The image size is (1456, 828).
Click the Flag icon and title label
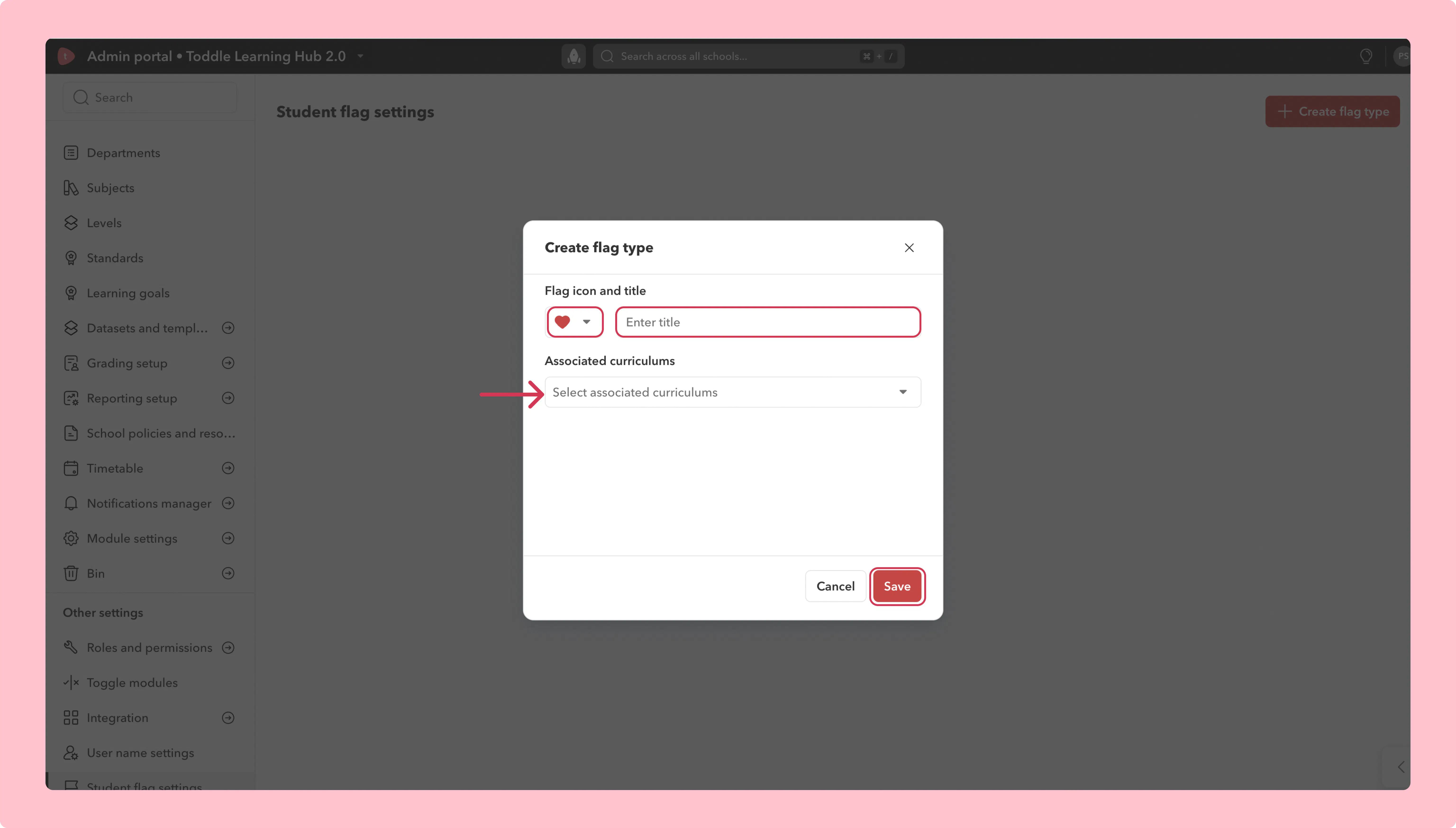coord(595,291)
